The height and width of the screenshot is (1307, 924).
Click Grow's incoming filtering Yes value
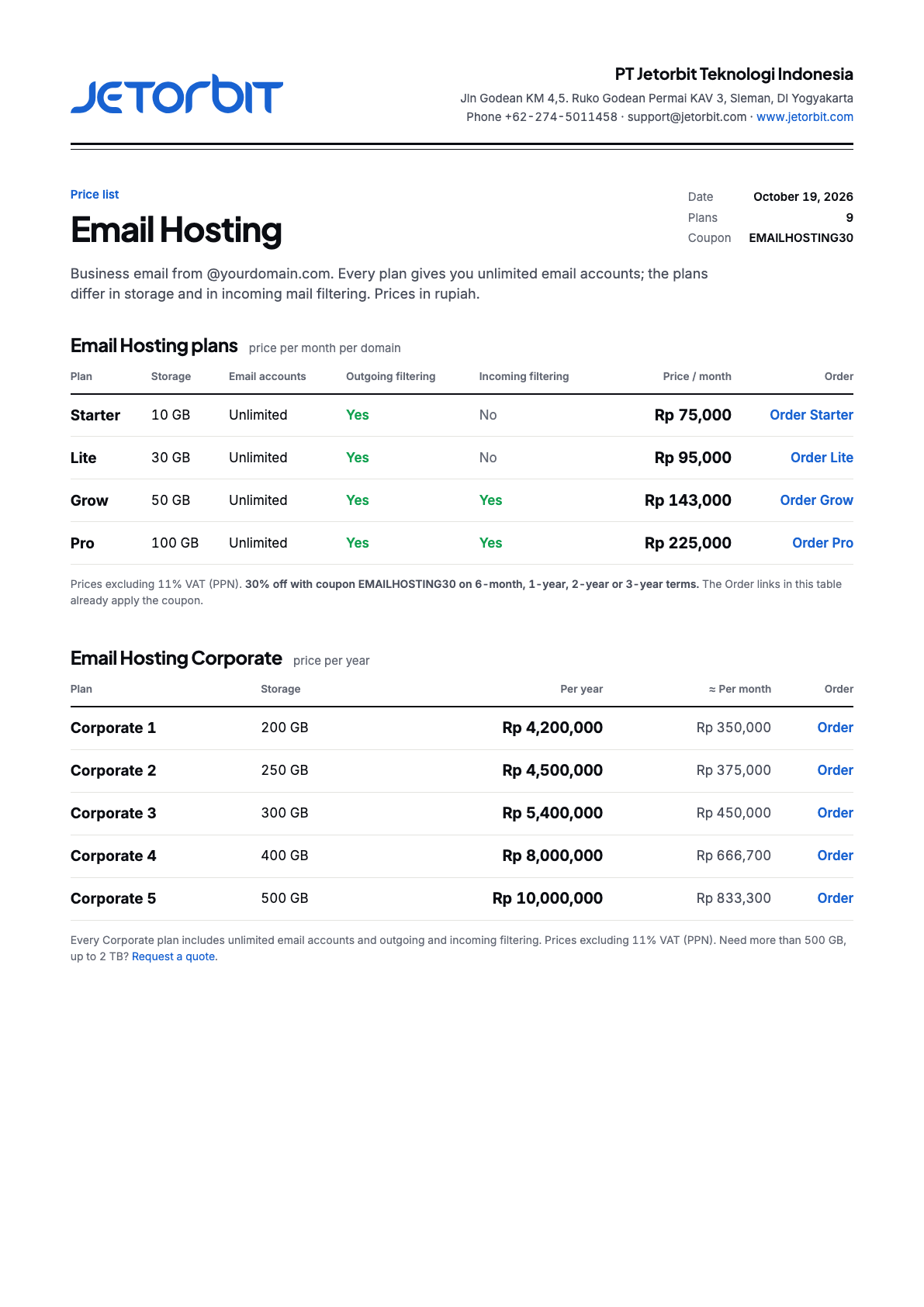490,500
